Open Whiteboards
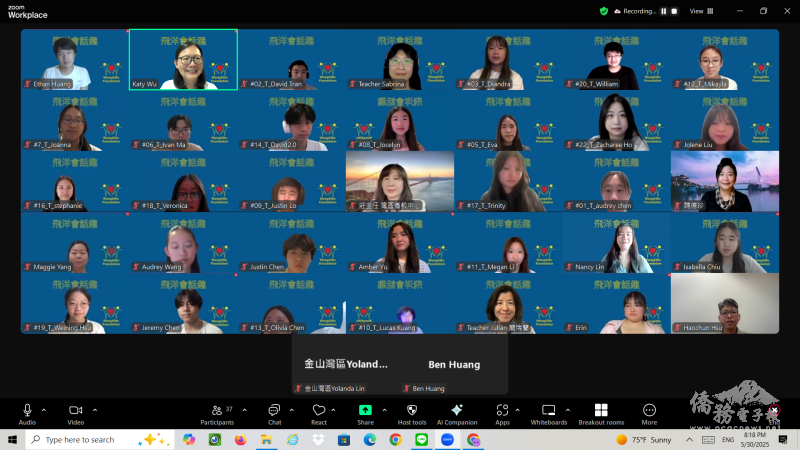 pyautogui.click(x=548, y=413)
